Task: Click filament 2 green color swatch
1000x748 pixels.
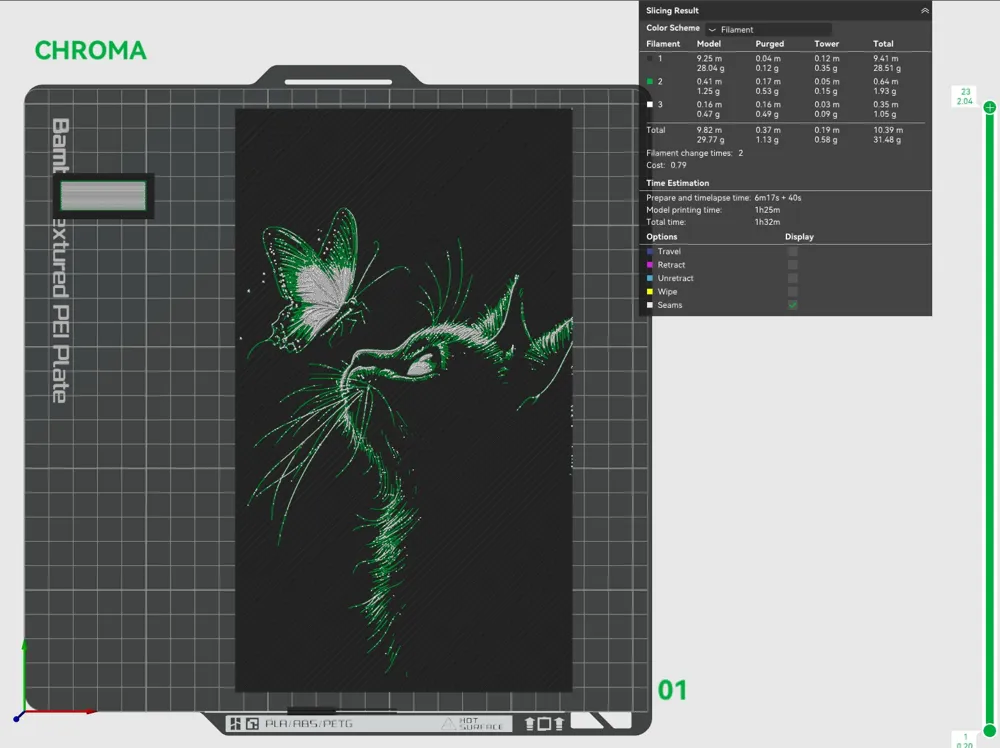Action: (x=650, y=82)
